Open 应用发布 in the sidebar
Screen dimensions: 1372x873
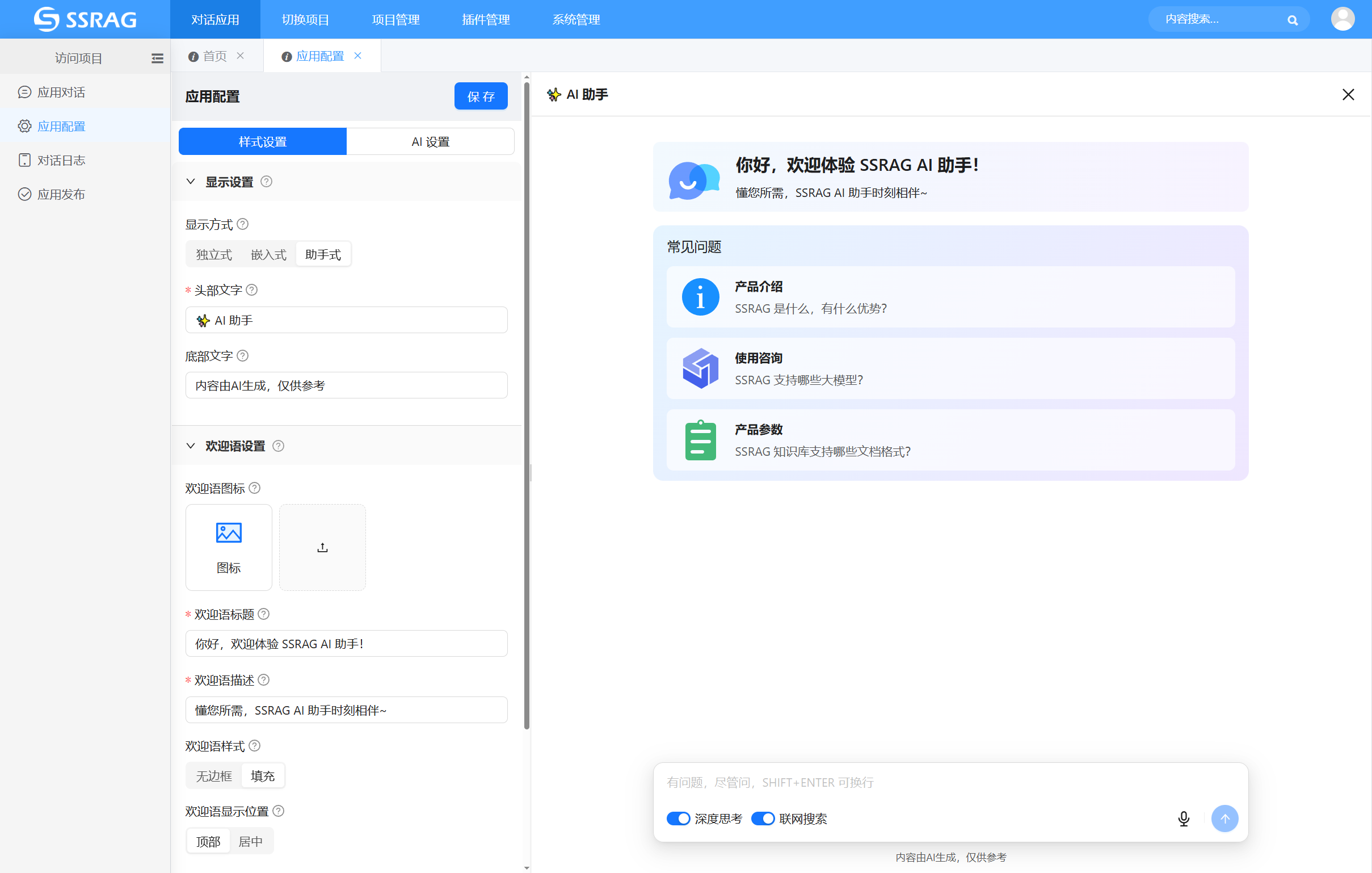86,195
